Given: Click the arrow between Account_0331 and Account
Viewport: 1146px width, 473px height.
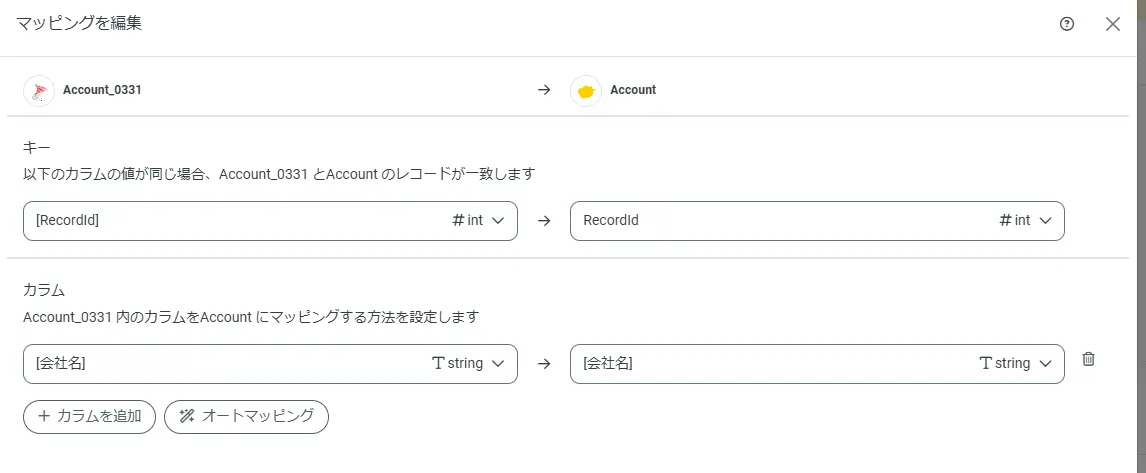Looking at the screenshot, I should click(x=544, y=90).
